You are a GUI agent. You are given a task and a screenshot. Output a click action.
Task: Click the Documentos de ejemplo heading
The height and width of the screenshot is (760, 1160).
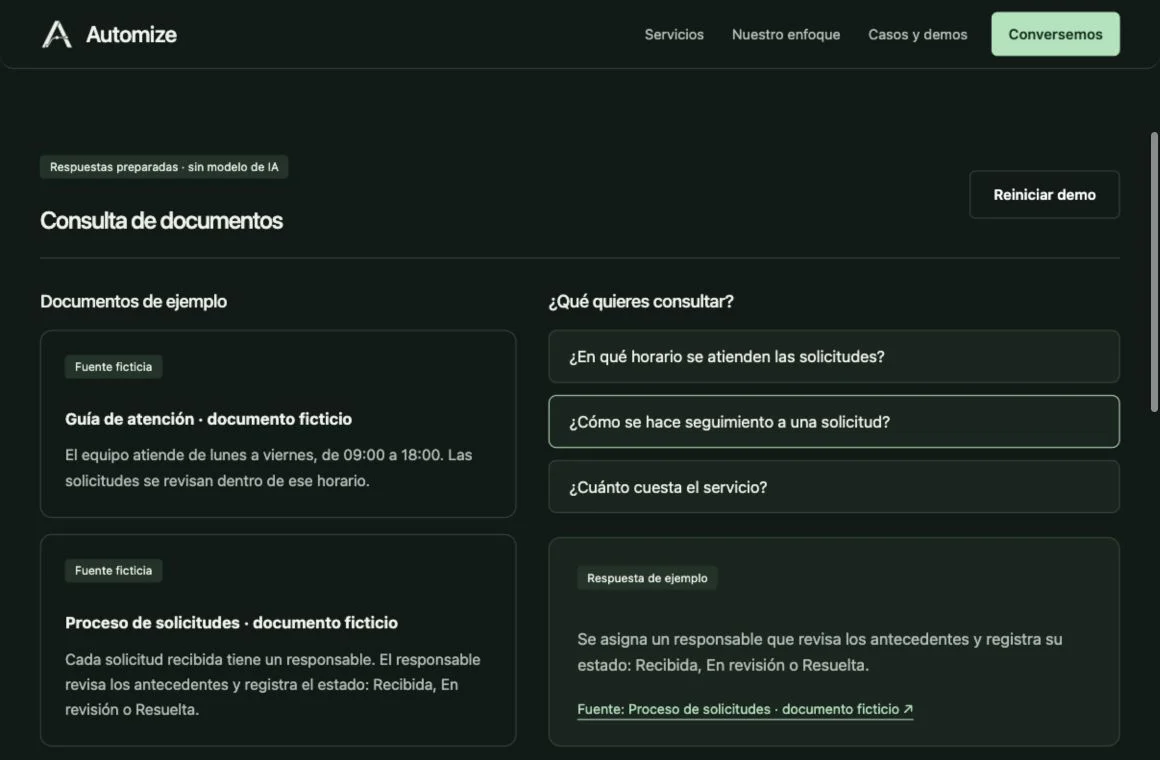(133, 301)
